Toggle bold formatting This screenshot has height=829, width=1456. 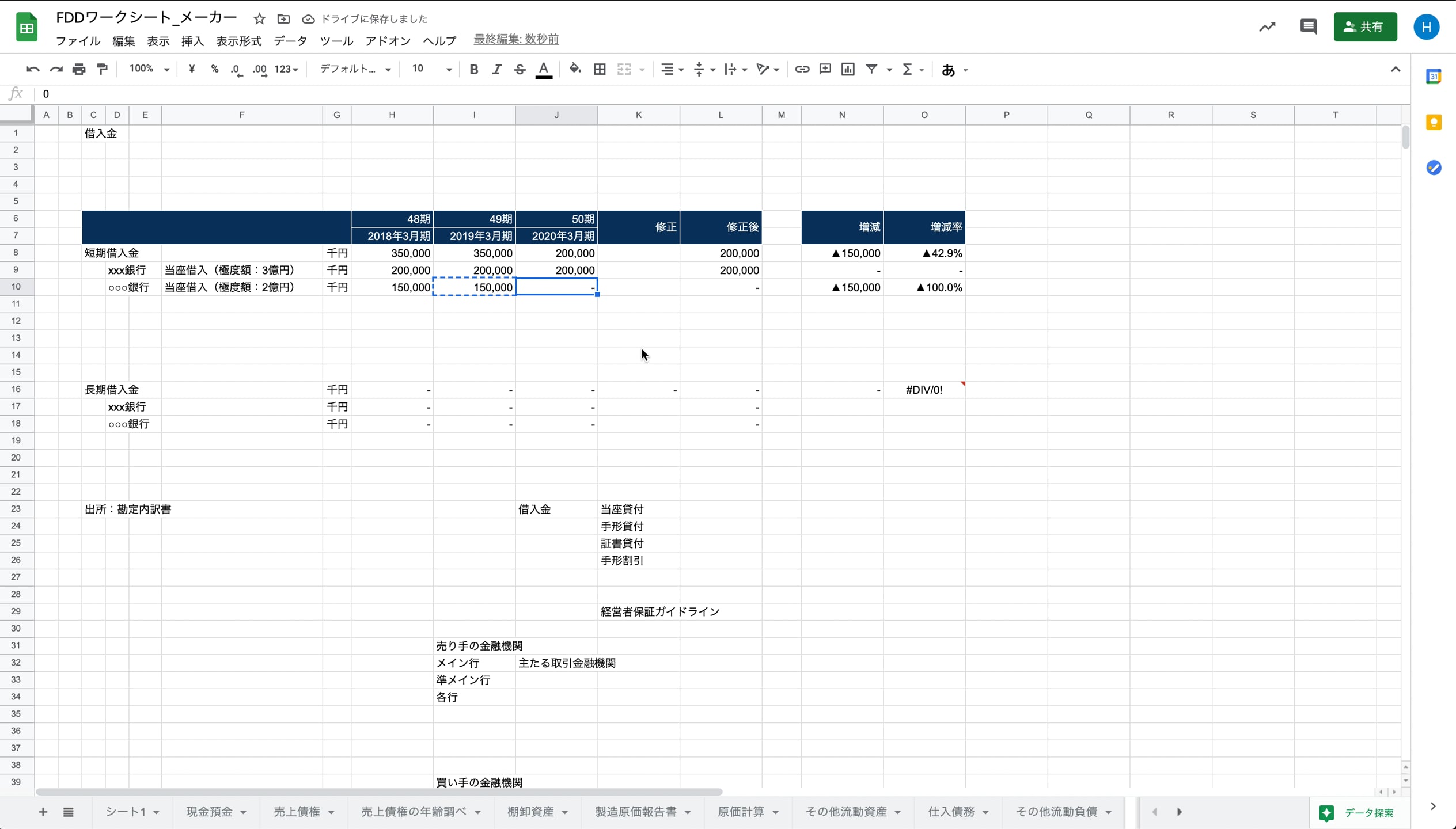[x=473, y=70]
